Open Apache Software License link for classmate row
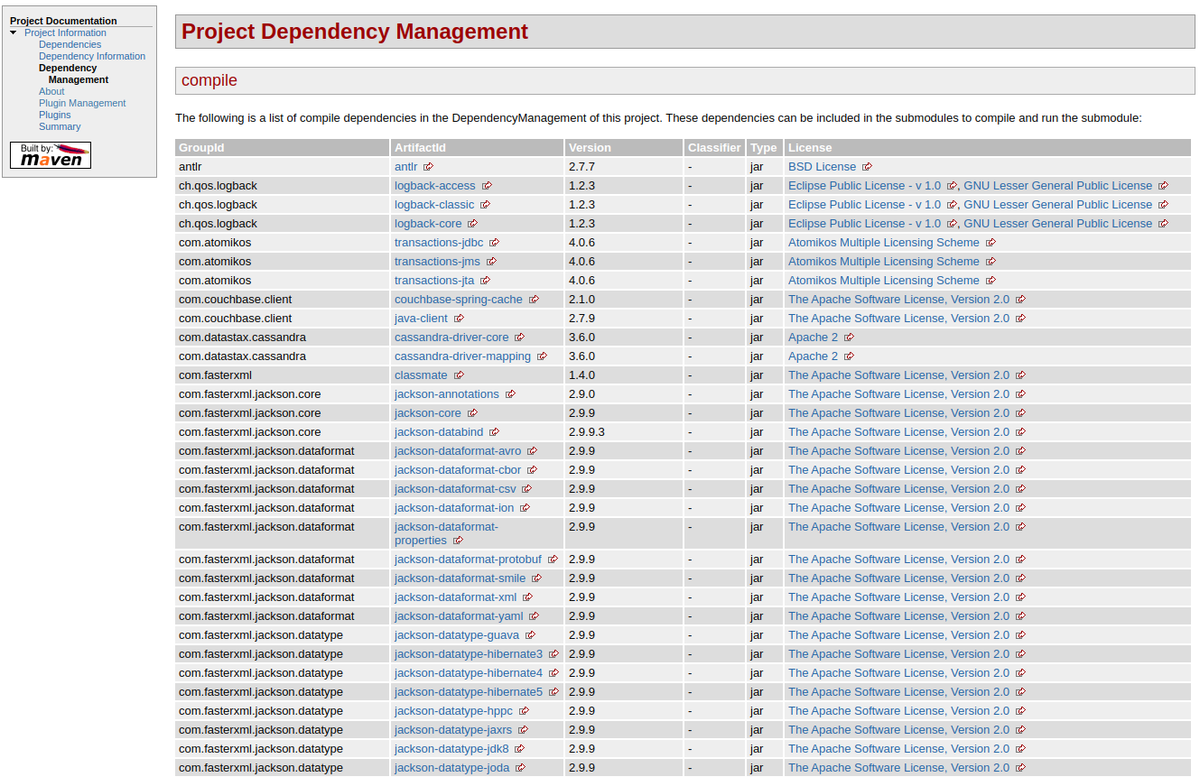The width and height of the screenshot is (1200, 777). point(899,376)
